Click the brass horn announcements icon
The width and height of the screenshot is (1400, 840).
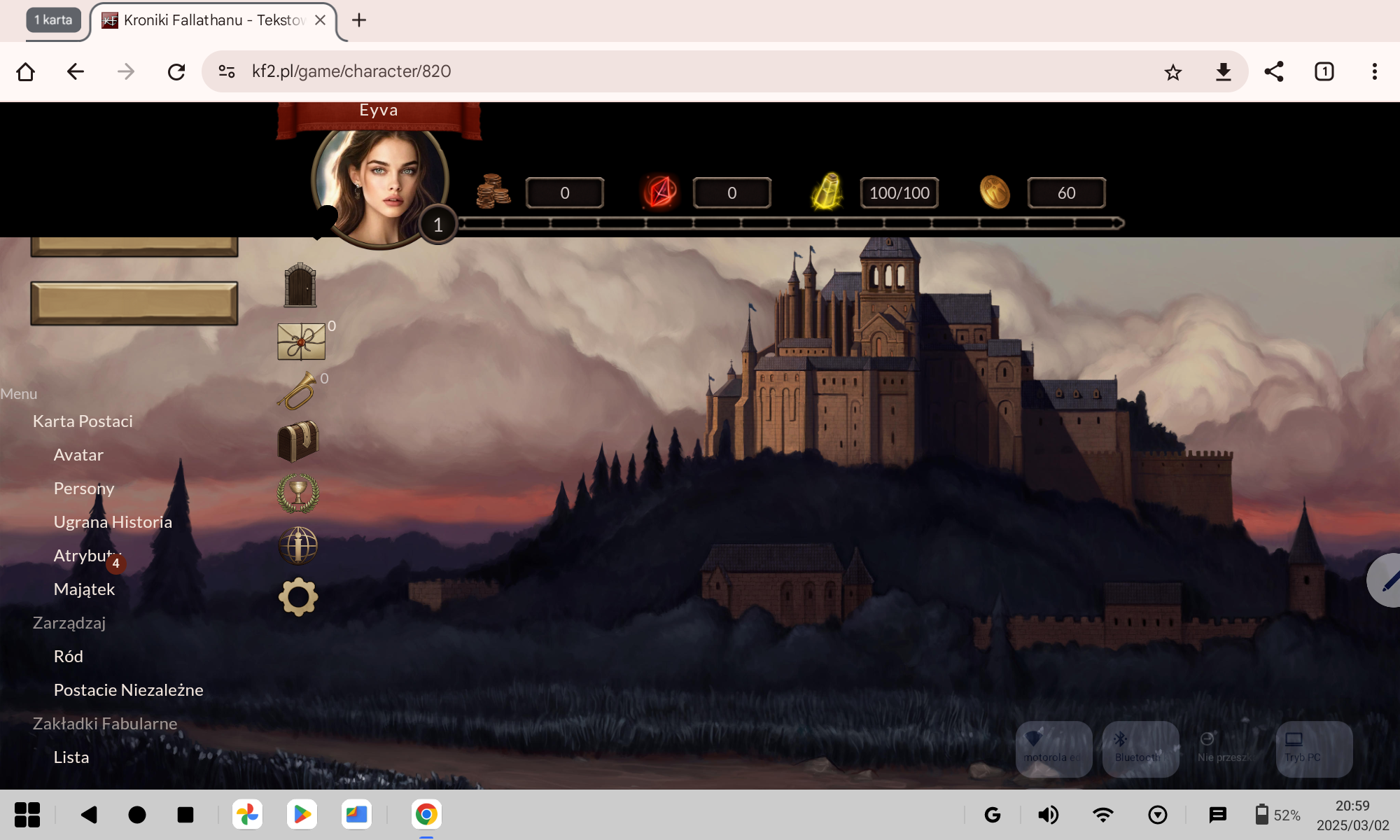tap(297, 392)
